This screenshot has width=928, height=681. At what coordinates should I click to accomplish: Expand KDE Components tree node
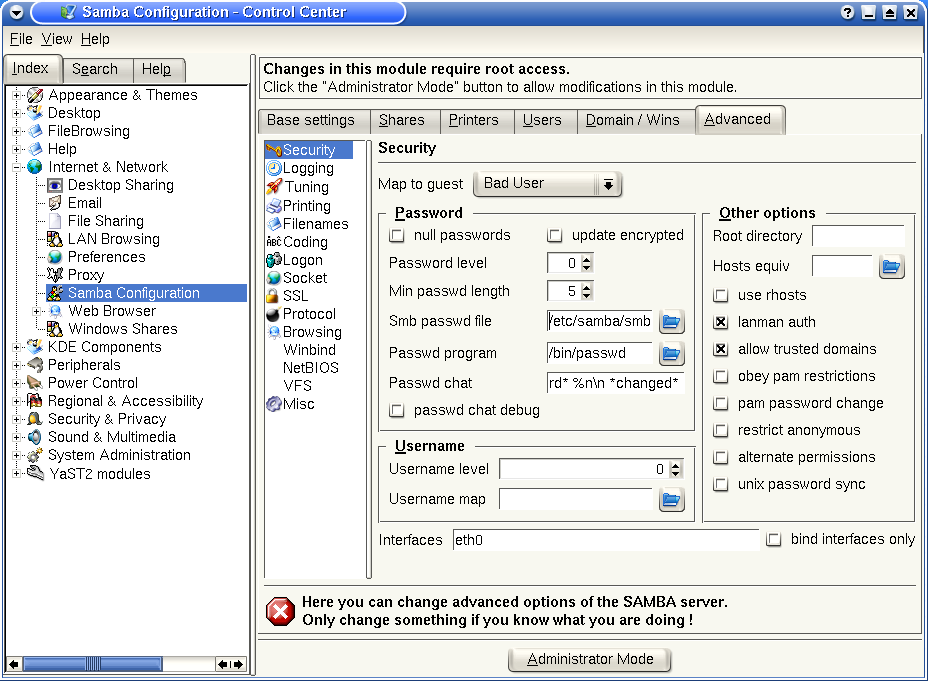tap(17, 347)
